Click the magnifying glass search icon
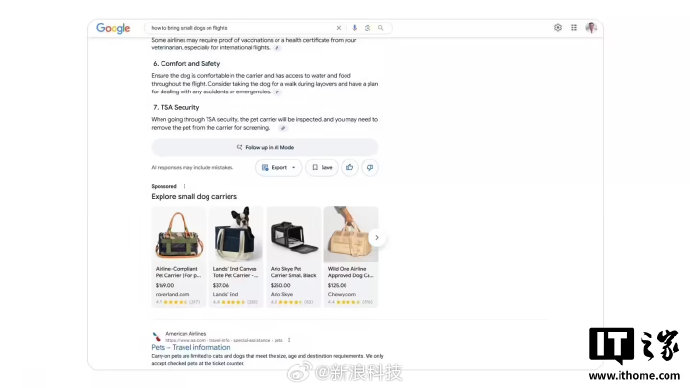The width and height of the screenshot is (690, 388). coord(381,28)
